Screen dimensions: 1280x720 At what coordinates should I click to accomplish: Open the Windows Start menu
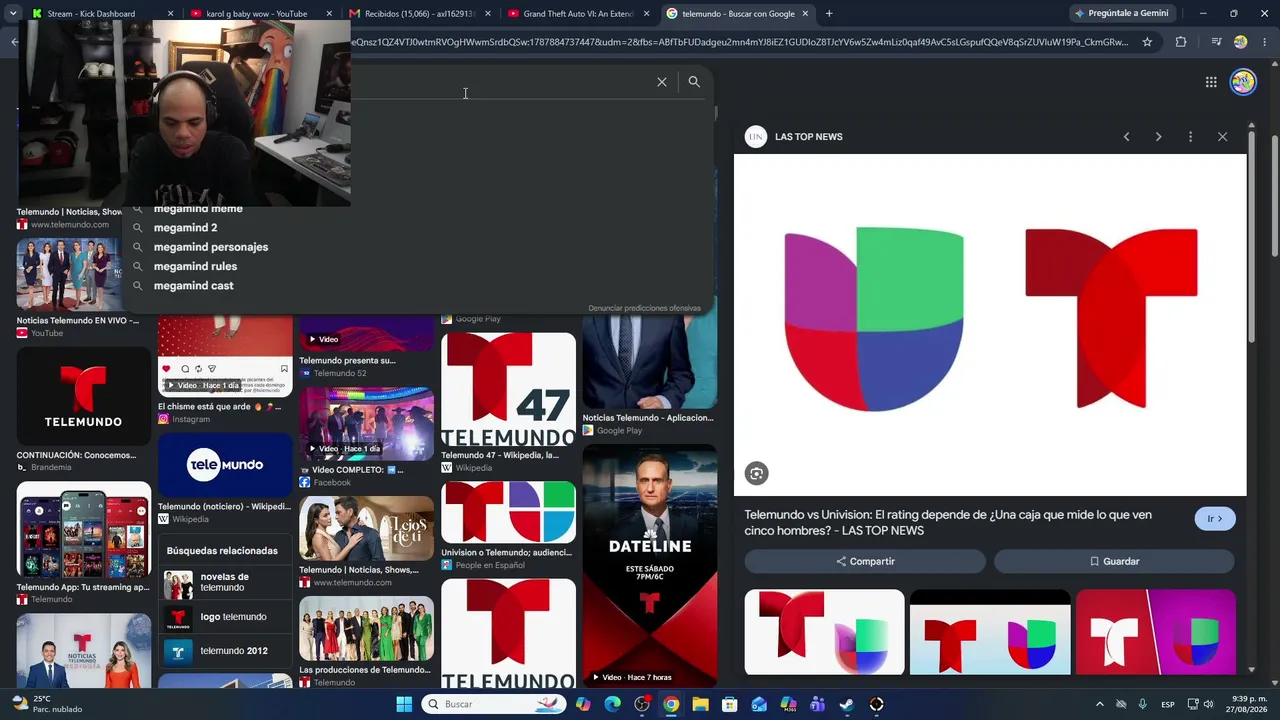[404, 704]
